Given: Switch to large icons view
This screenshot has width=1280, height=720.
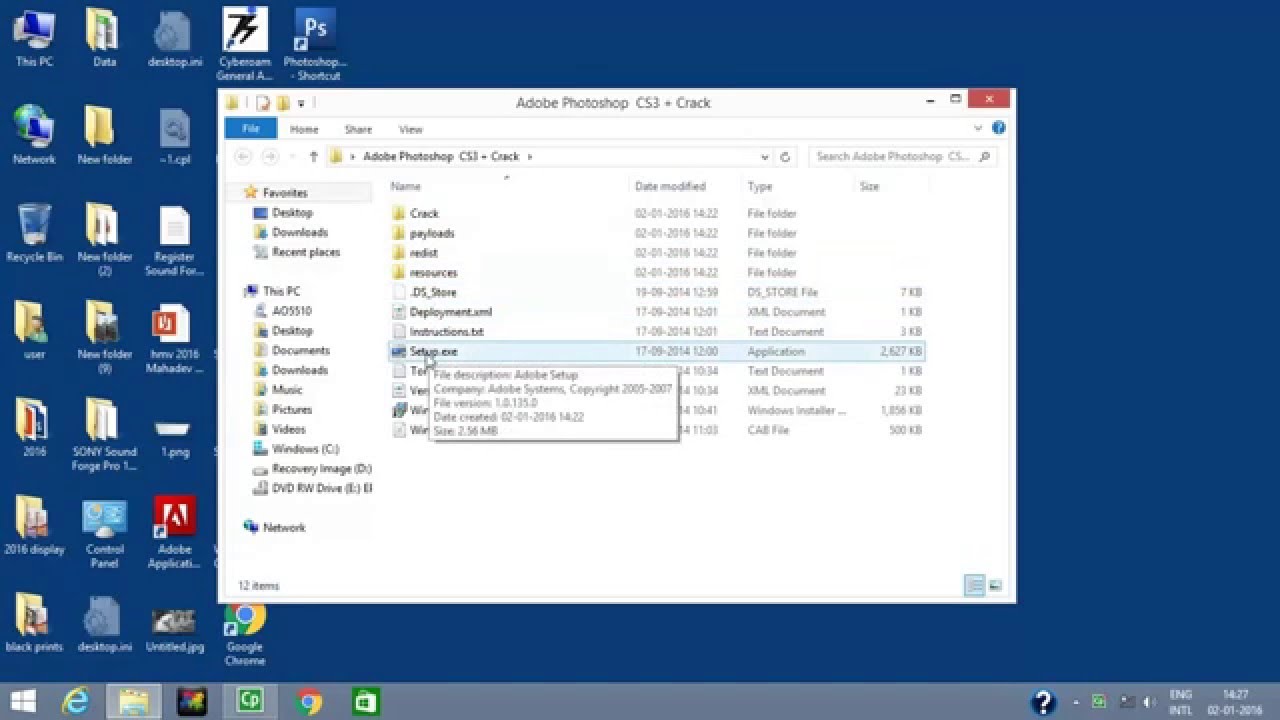Looking at the screenshot, I should pyautogui.click(x=994, y=586).
